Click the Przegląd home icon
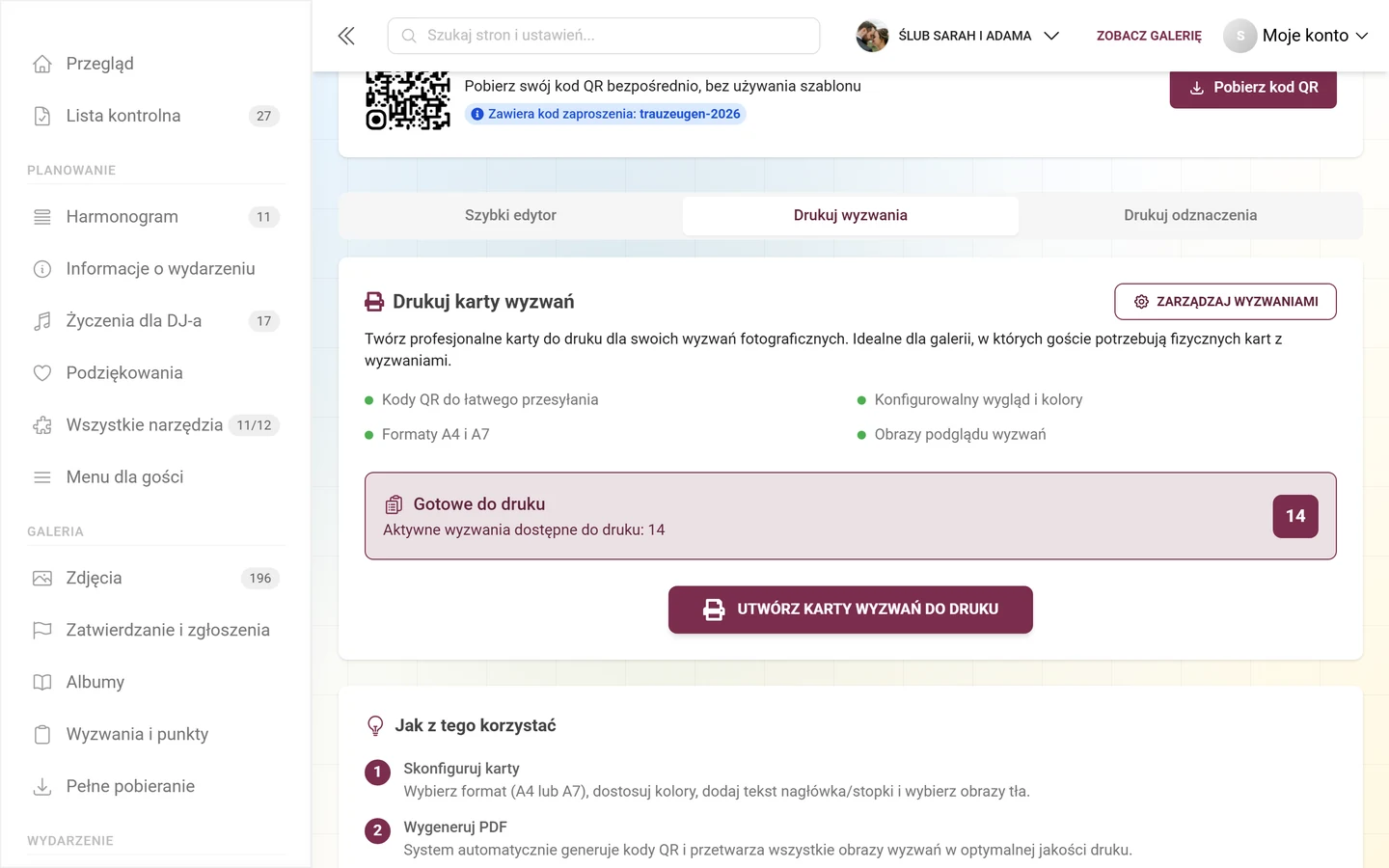The width and height of the screenshot is (1389, 868). 42,64
